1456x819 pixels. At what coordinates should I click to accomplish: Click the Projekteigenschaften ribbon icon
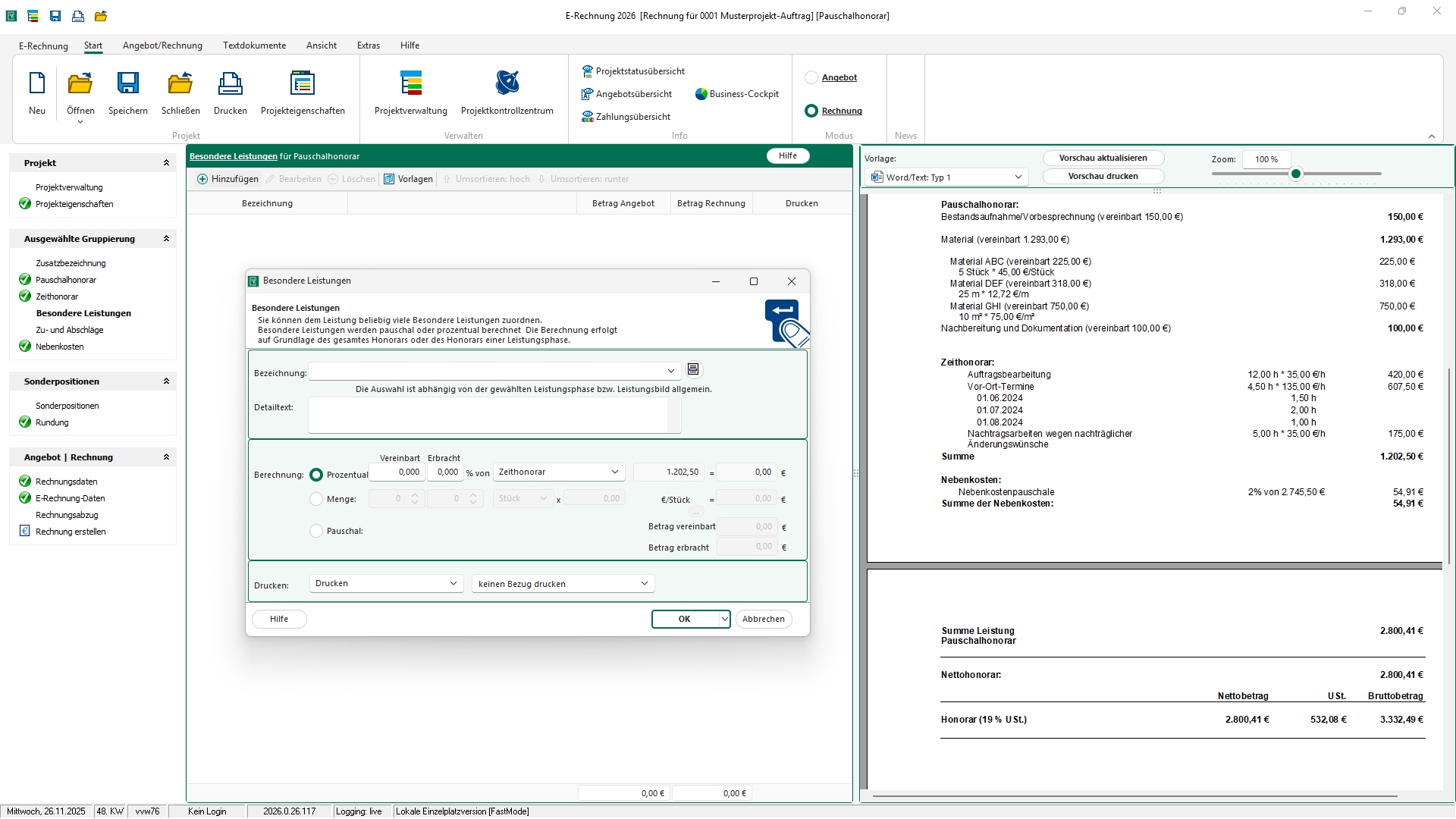(303, 83)
